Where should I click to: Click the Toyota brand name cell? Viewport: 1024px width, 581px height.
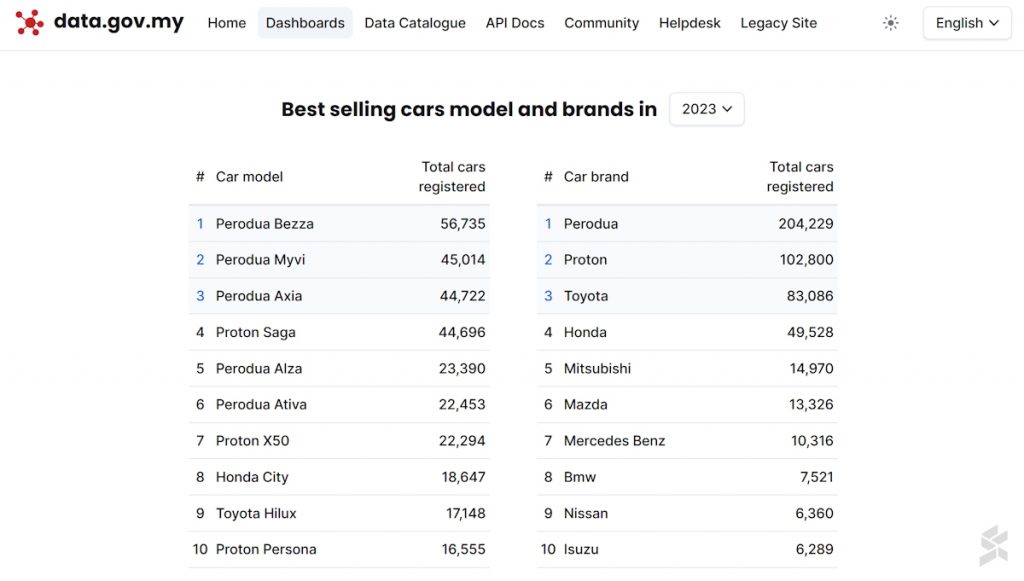click(586, 296)
